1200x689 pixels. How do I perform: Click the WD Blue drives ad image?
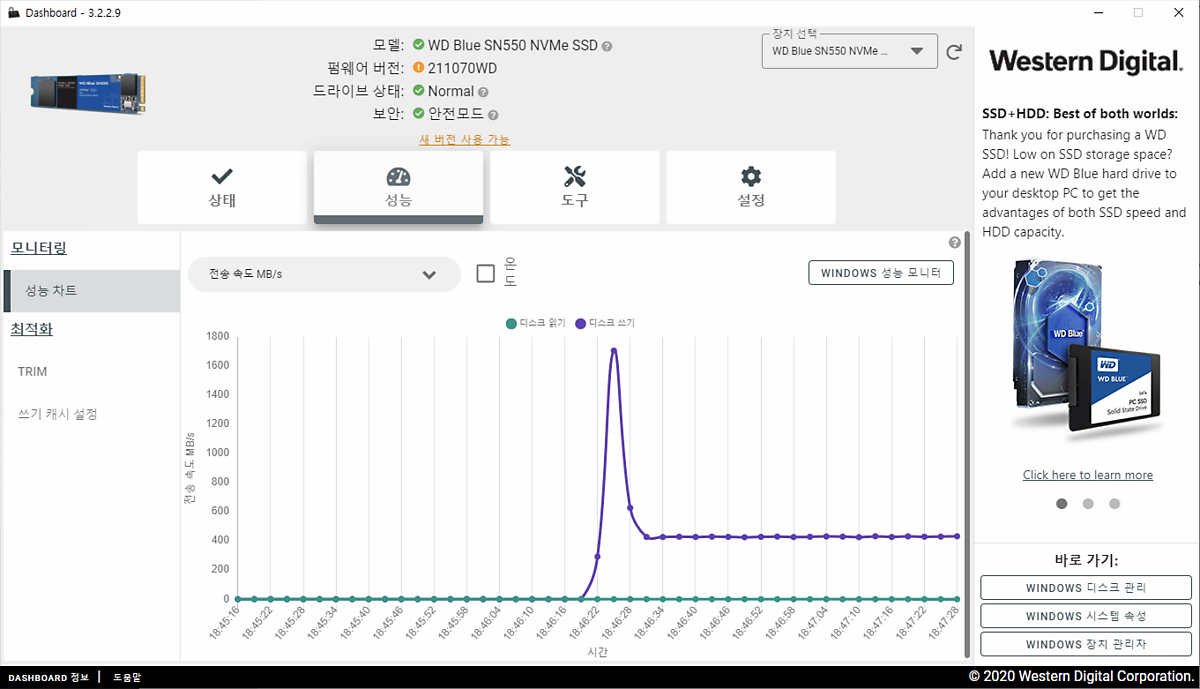[1085, 351]
